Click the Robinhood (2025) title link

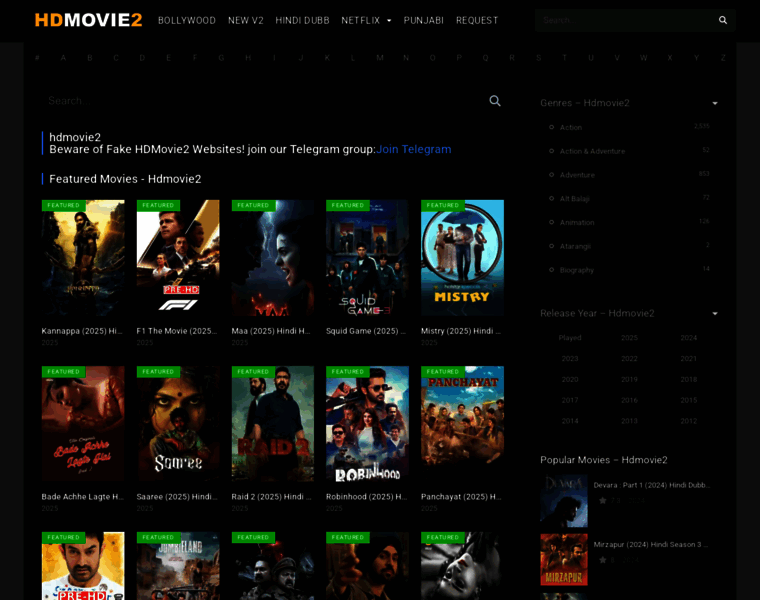pyautogui.click(x=366, y=497)
